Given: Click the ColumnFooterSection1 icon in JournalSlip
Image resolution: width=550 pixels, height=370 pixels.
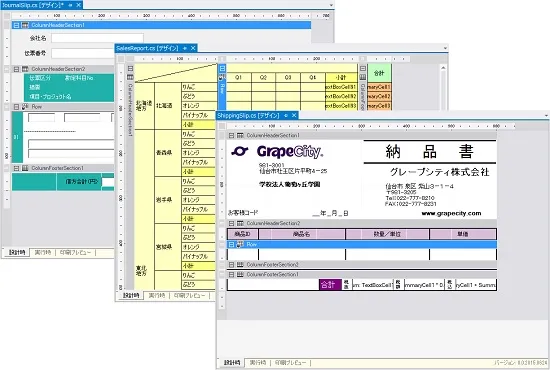Looking at the screenshot, I should click(25, 168).
